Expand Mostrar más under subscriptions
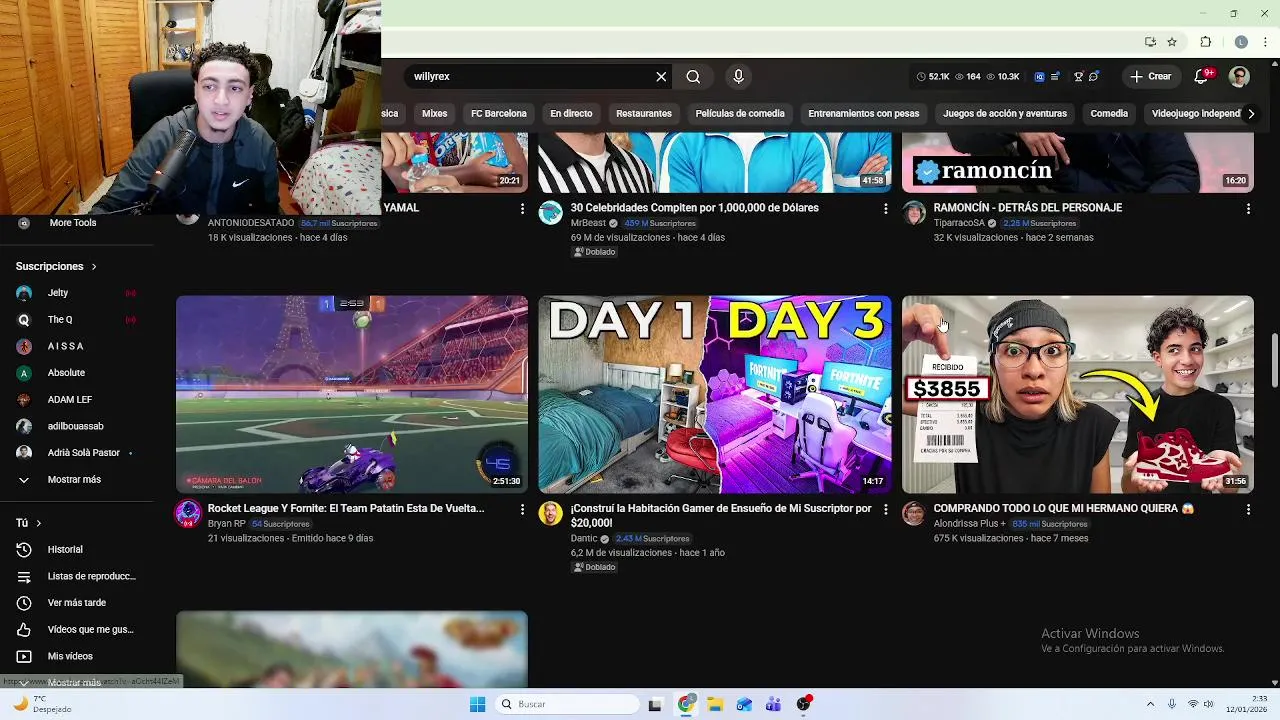The height and width of the screenshot is (720, 1280). tap(76, 480)
